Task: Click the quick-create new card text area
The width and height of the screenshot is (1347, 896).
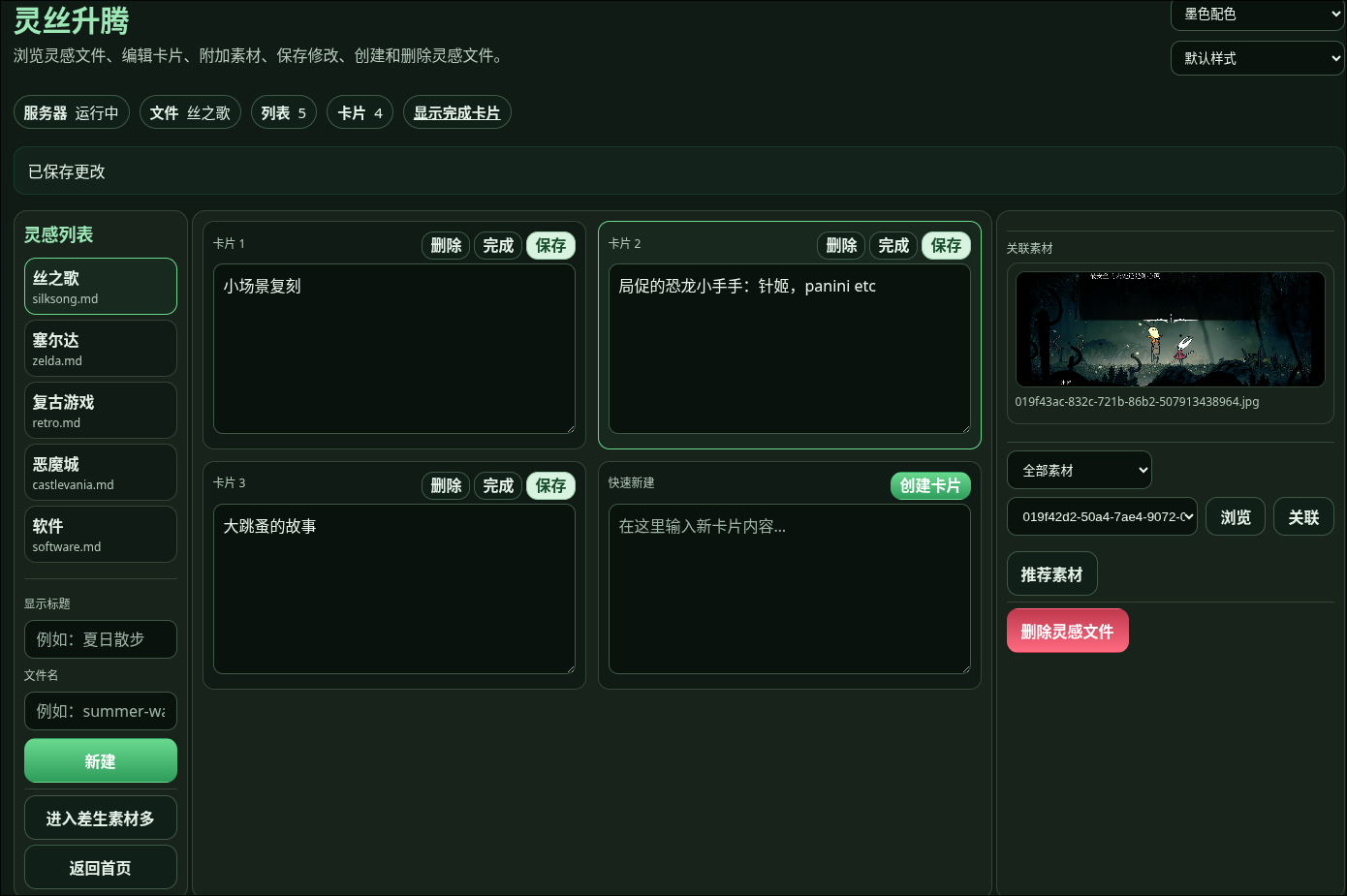Action: (x=790, y=588)
